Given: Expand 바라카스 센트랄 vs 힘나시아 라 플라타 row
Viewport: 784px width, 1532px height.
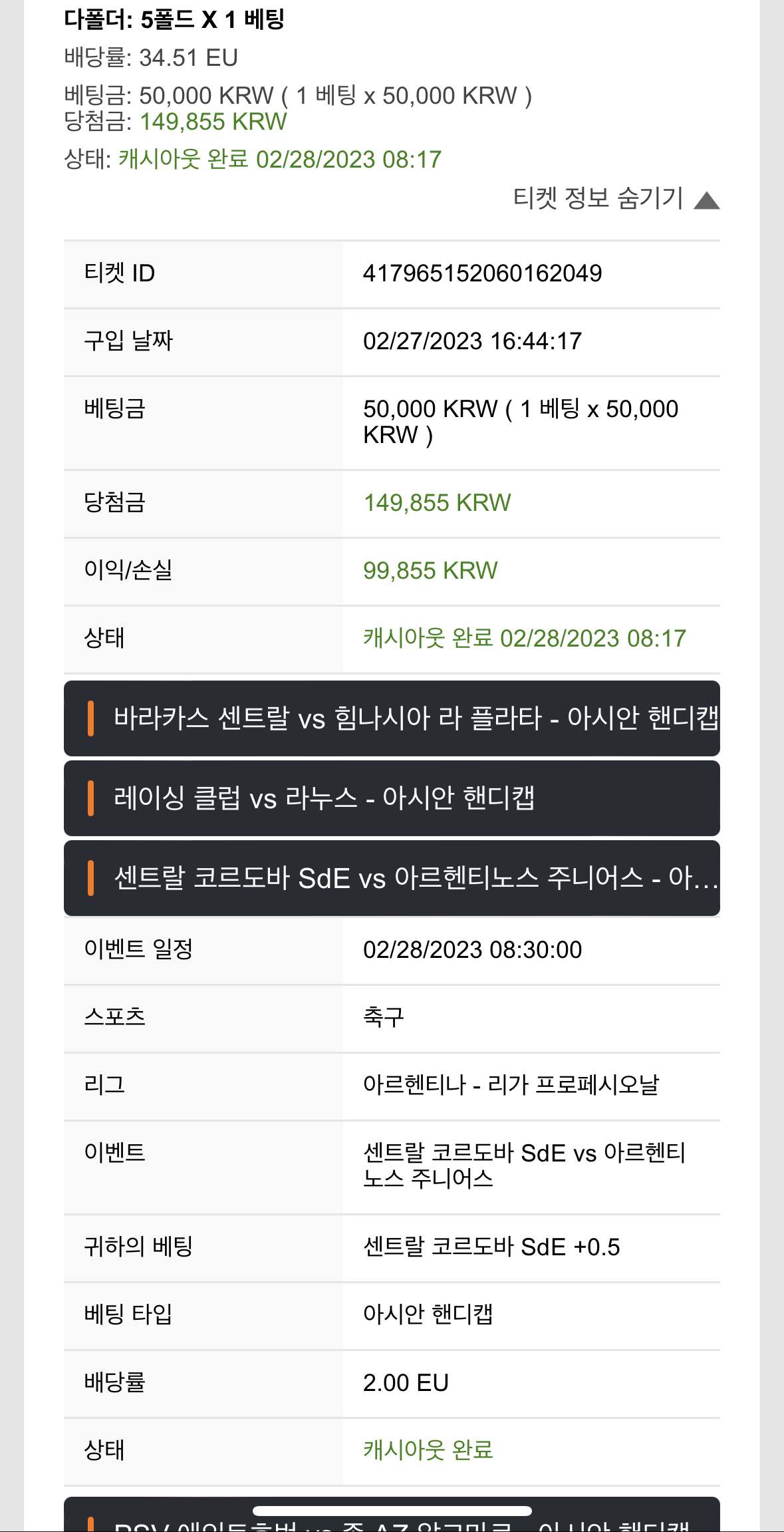Looking at the screenshot, I should (392, 718).
